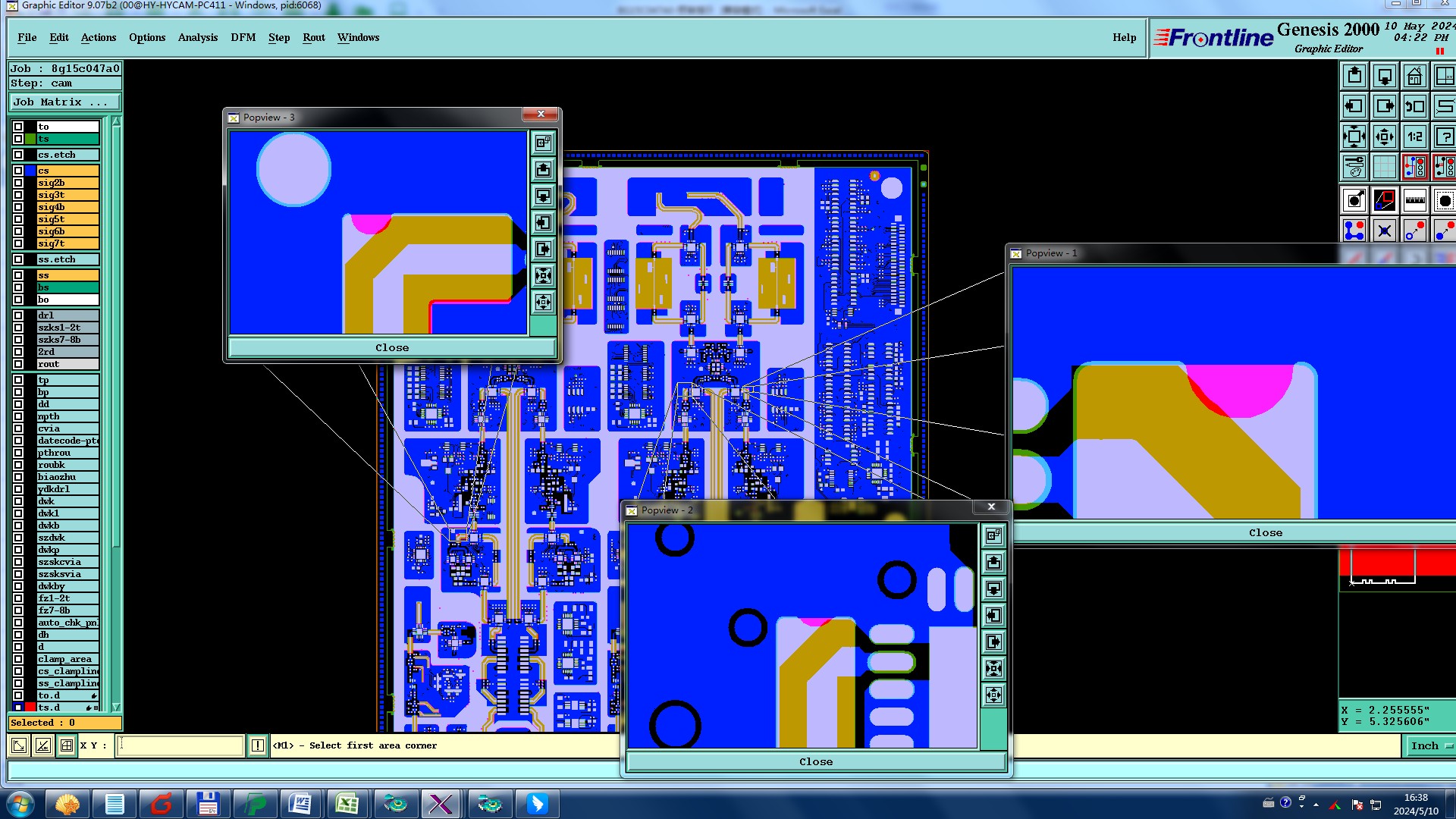Image resolution: width=1456 pixels, height=819 pixels.
Task: Open the graphic options wrench and palette icon
Action: [1354, 166]
